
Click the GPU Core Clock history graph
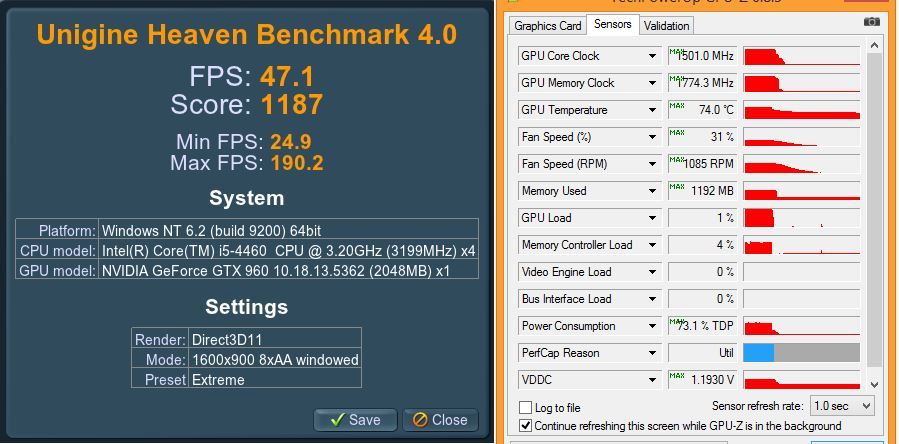802,56
